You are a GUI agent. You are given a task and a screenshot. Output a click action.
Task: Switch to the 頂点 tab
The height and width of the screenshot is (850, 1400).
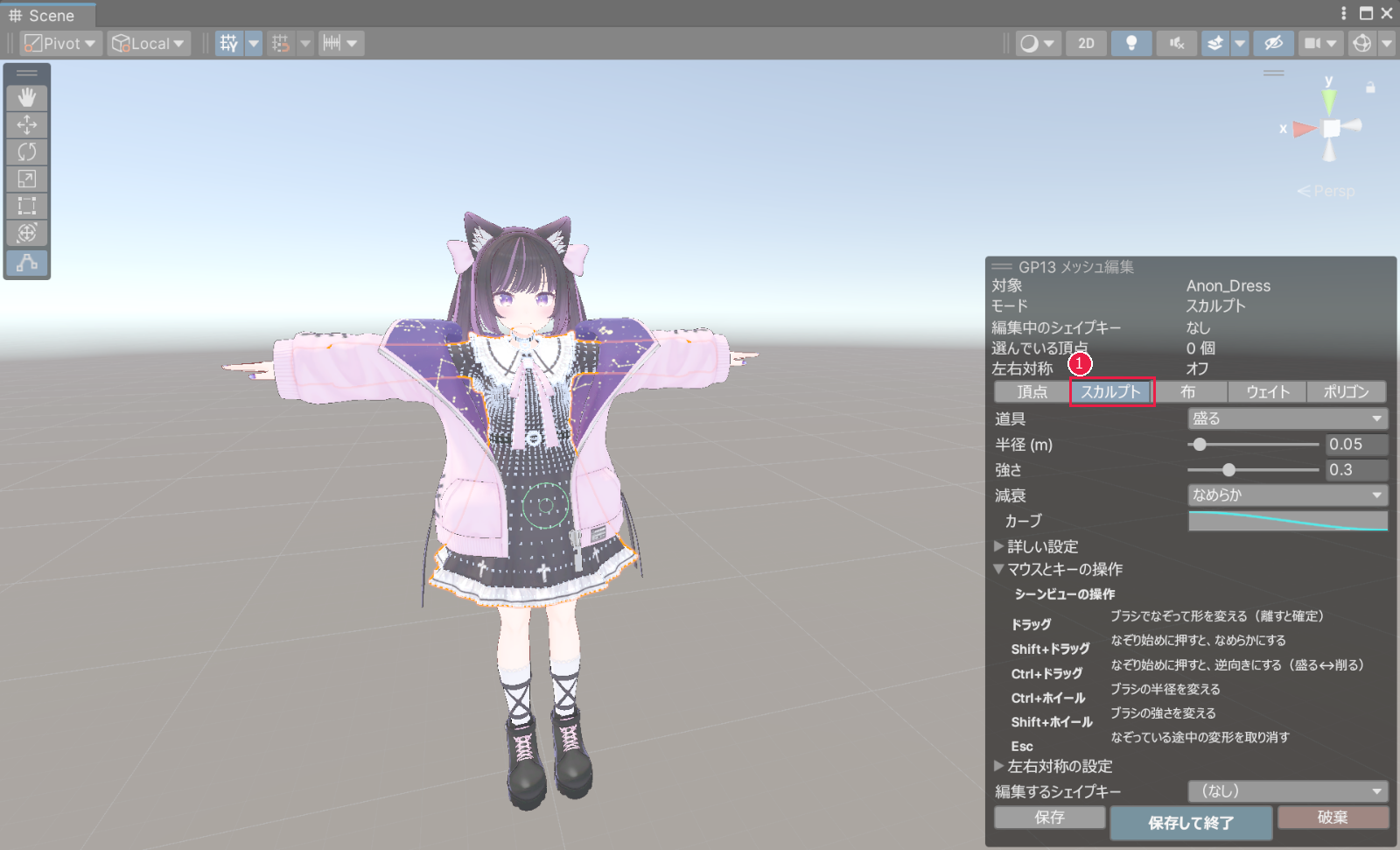coord(1032,392)
